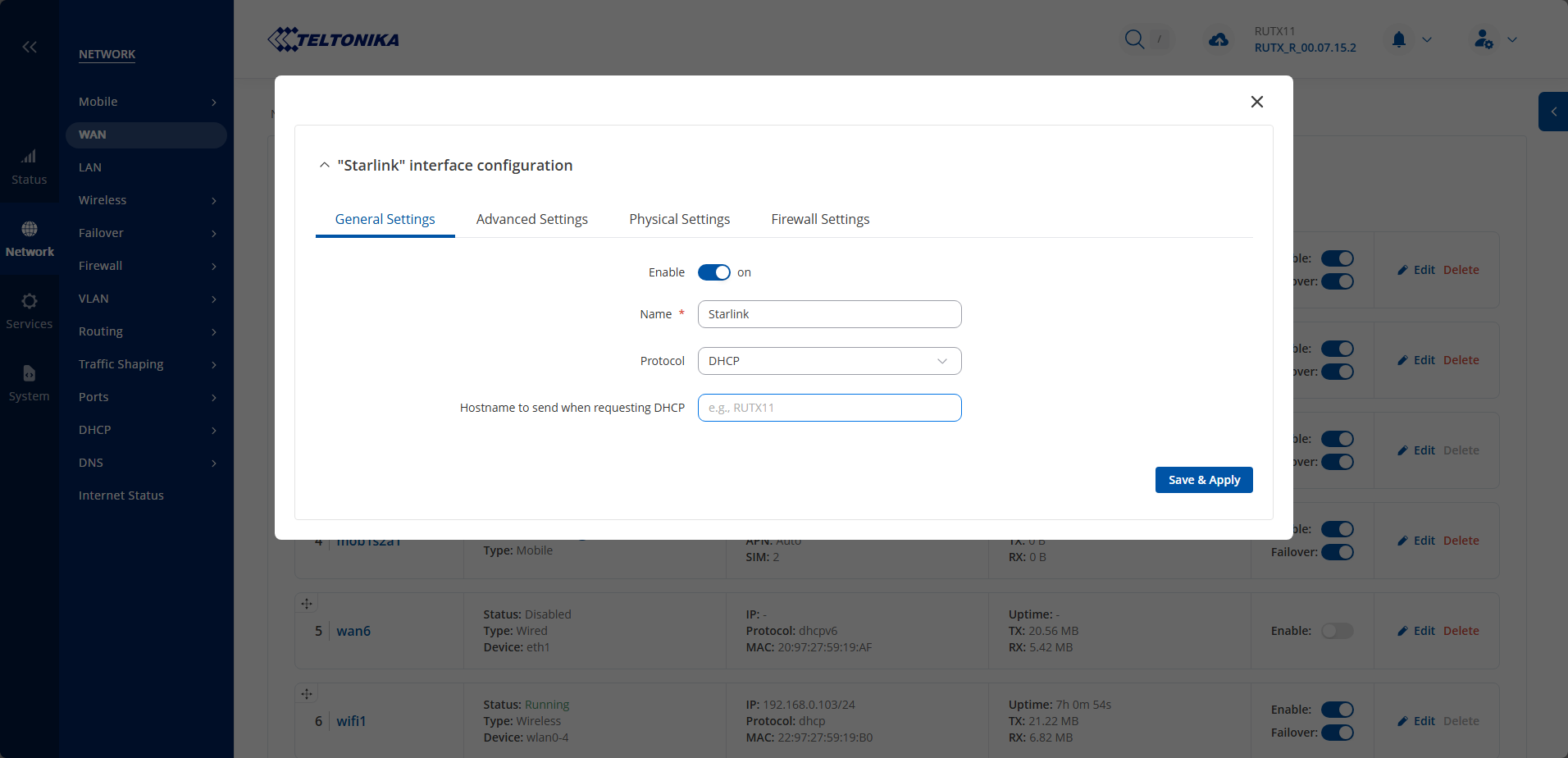Image resolution: width=1568 pixels, height=758 pixels.
Task: Click the Save & Apply button
Action: click(x=1203, y=480)
